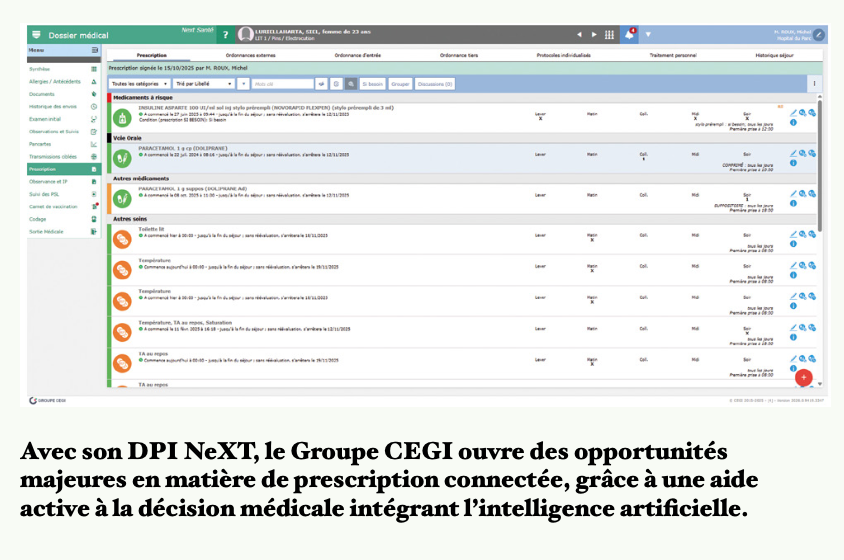Edit the insulin asparte prescription pencil icon
Screen dimensions: 844x560
[793, 112]
